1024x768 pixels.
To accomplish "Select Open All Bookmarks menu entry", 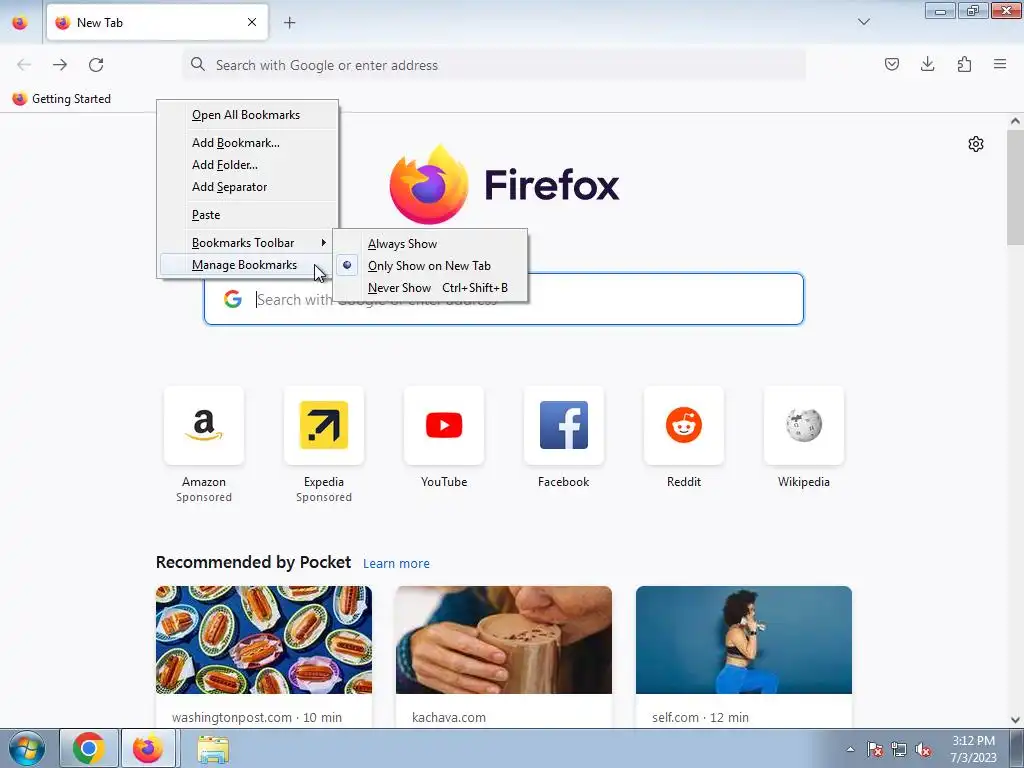I will point(248,115).
